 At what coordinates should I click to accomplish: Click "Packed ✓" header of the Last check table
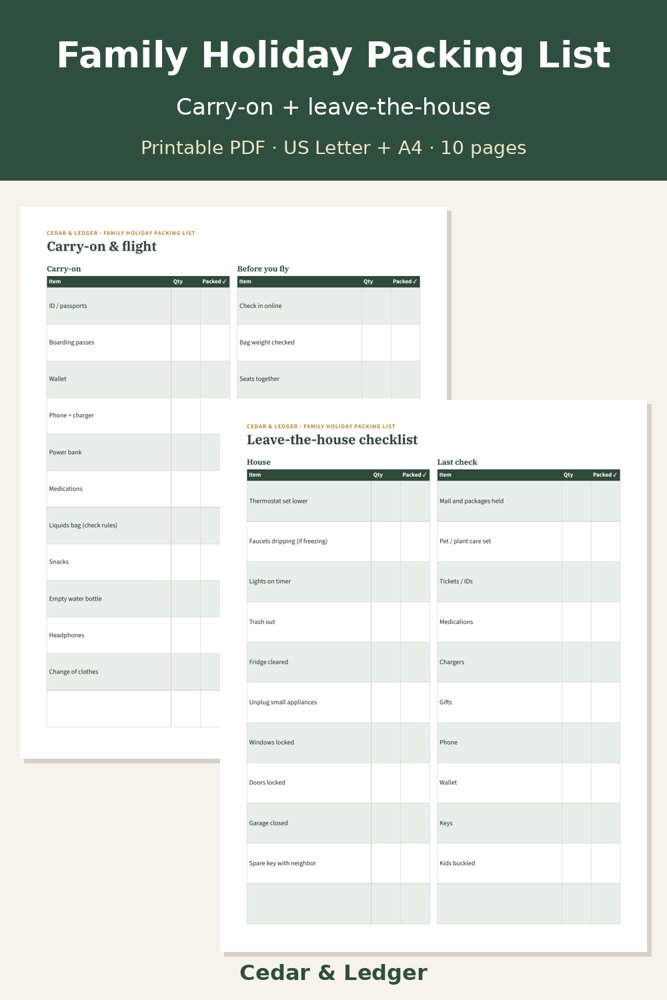[605, 475]
